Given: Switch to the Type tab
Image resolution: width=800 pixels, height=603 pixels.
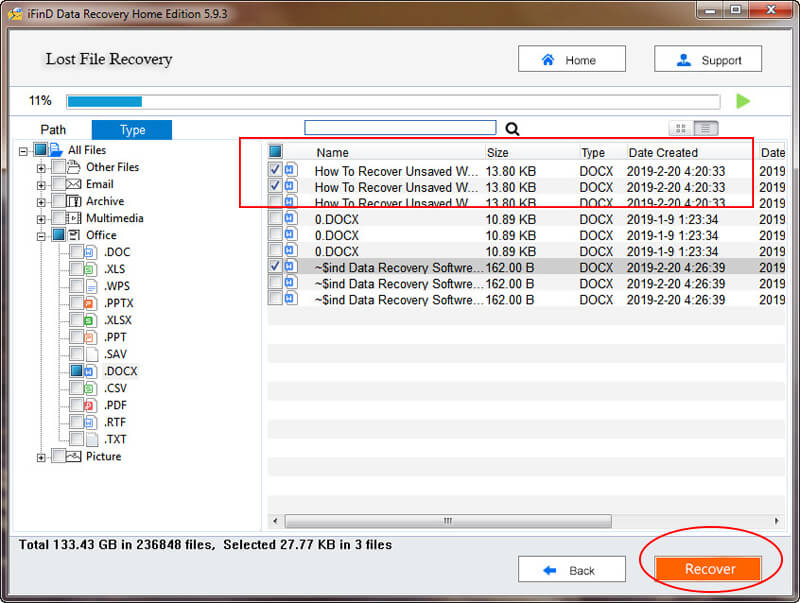Looking at the screenshot, I should click(132, 130).
